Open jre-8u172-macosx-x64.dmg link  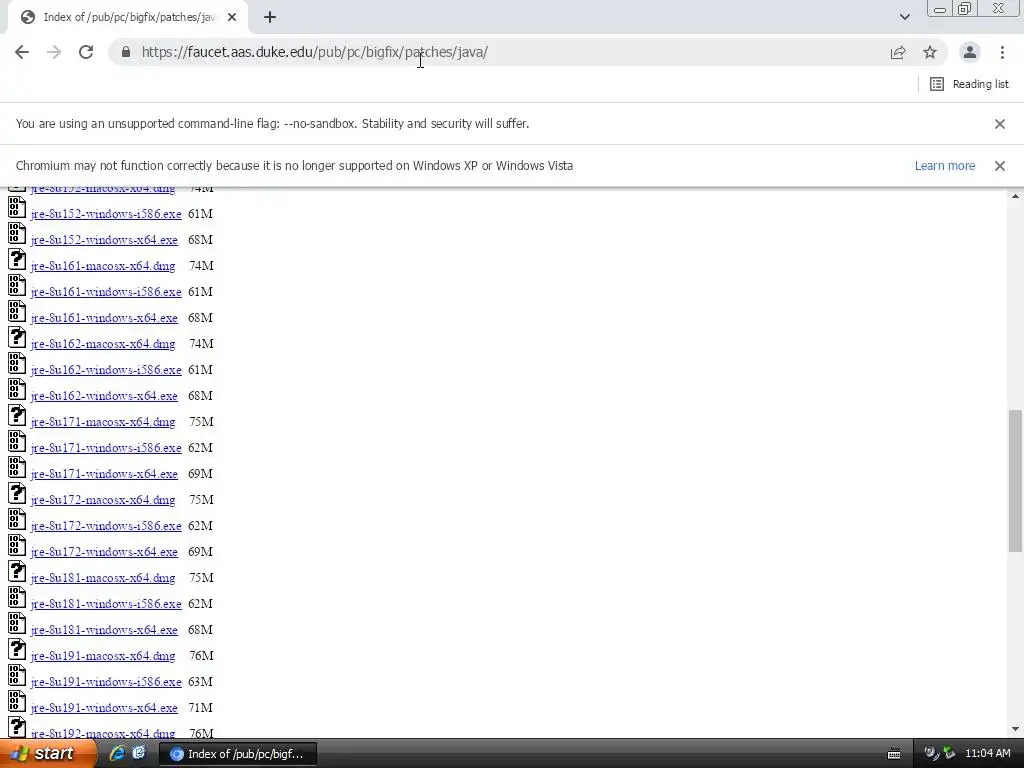[103, 500]
